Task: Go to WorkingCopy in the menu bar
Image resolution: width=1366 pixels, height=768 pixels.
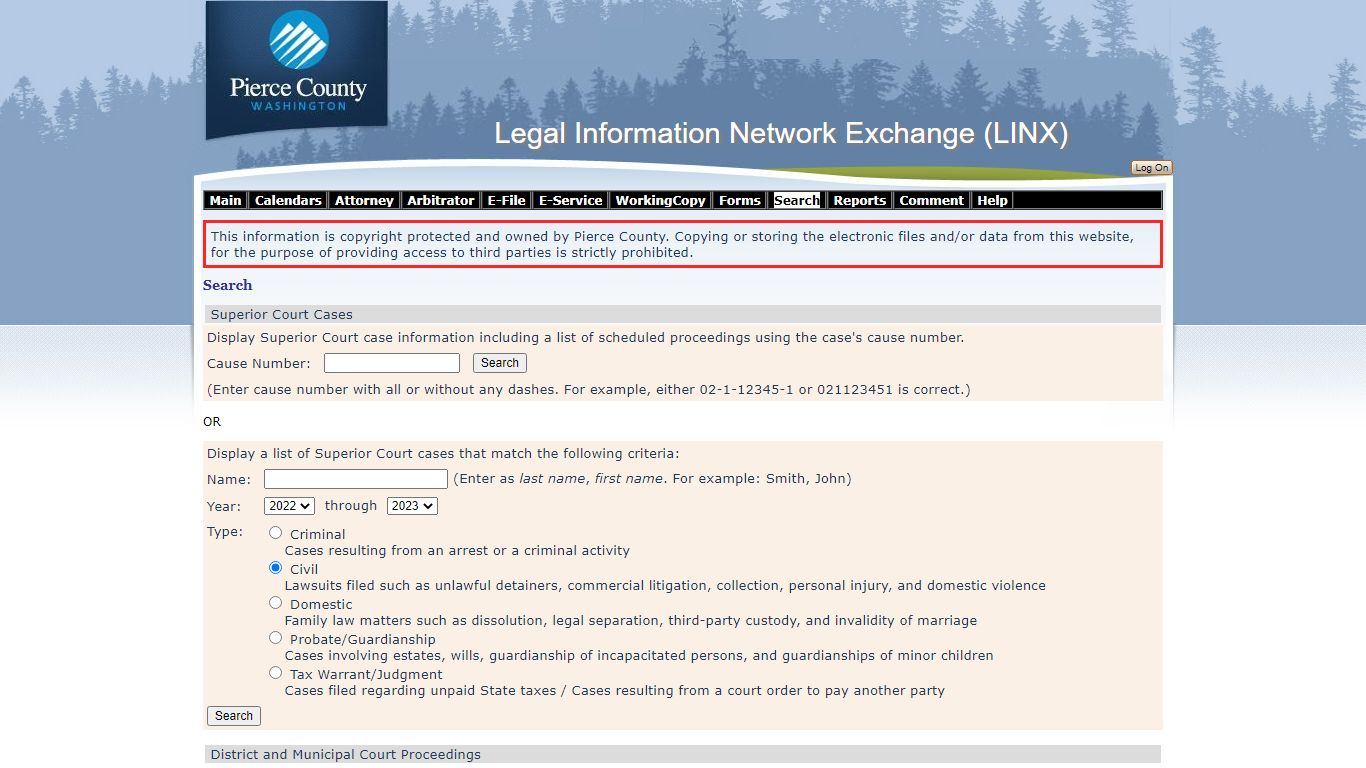Action: [x=660, y=200]
